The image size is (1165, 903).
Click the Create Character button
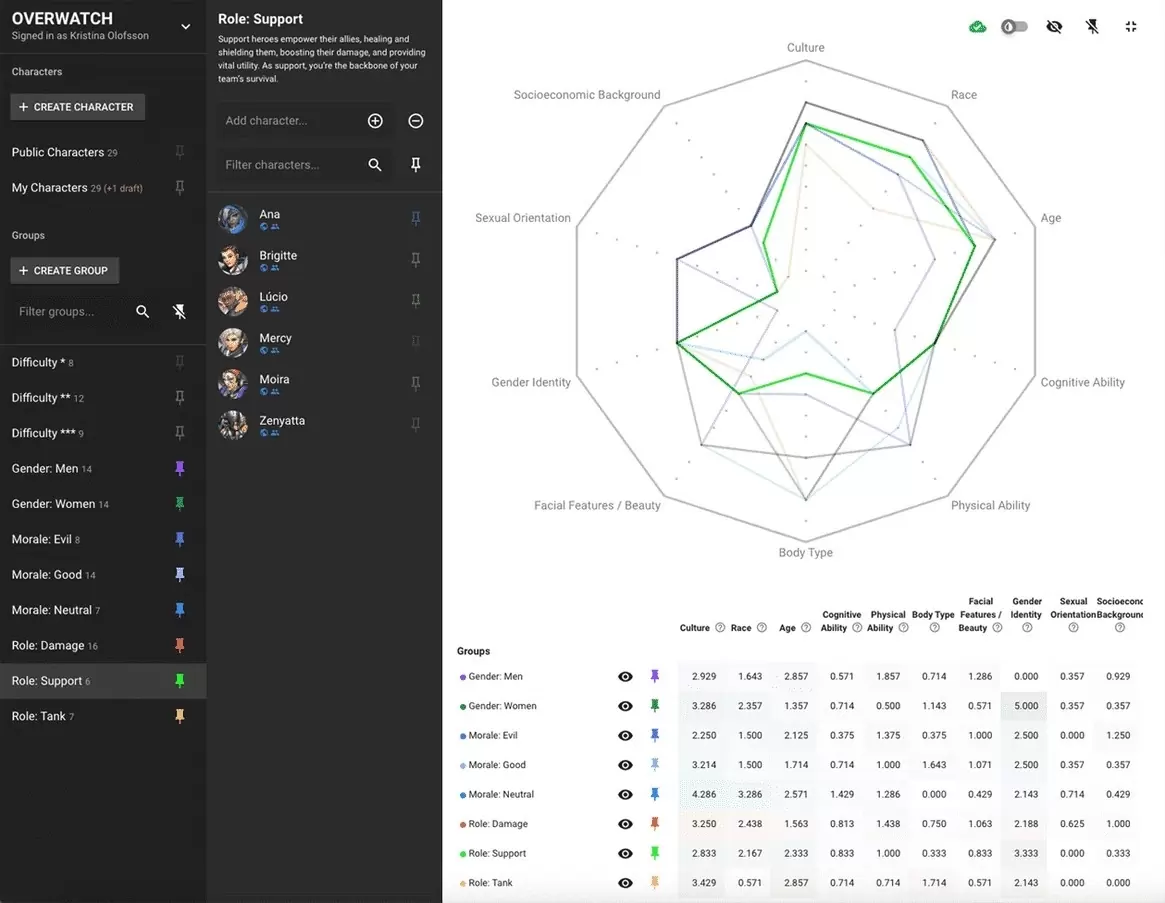(x=77, y=107)
